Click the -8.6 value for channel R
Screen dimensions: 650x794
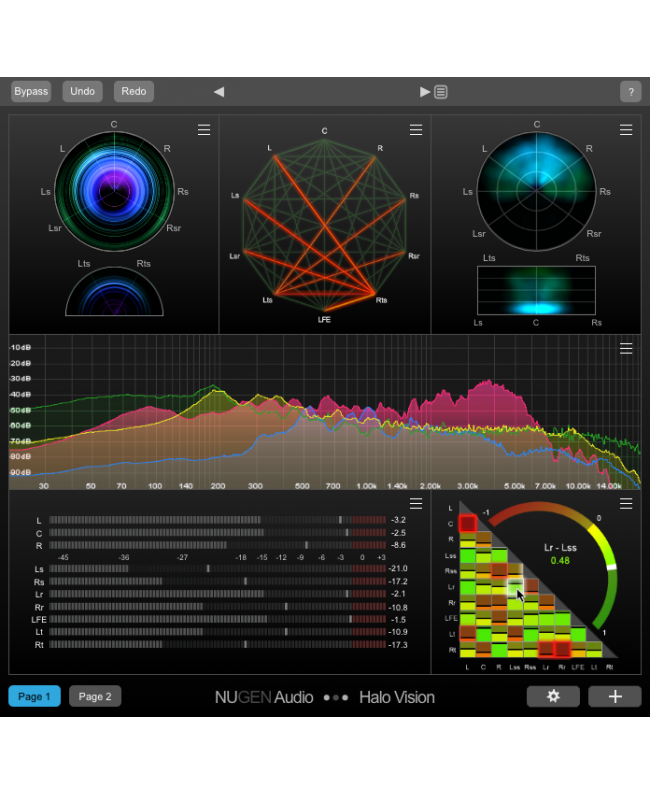(398, 545)
